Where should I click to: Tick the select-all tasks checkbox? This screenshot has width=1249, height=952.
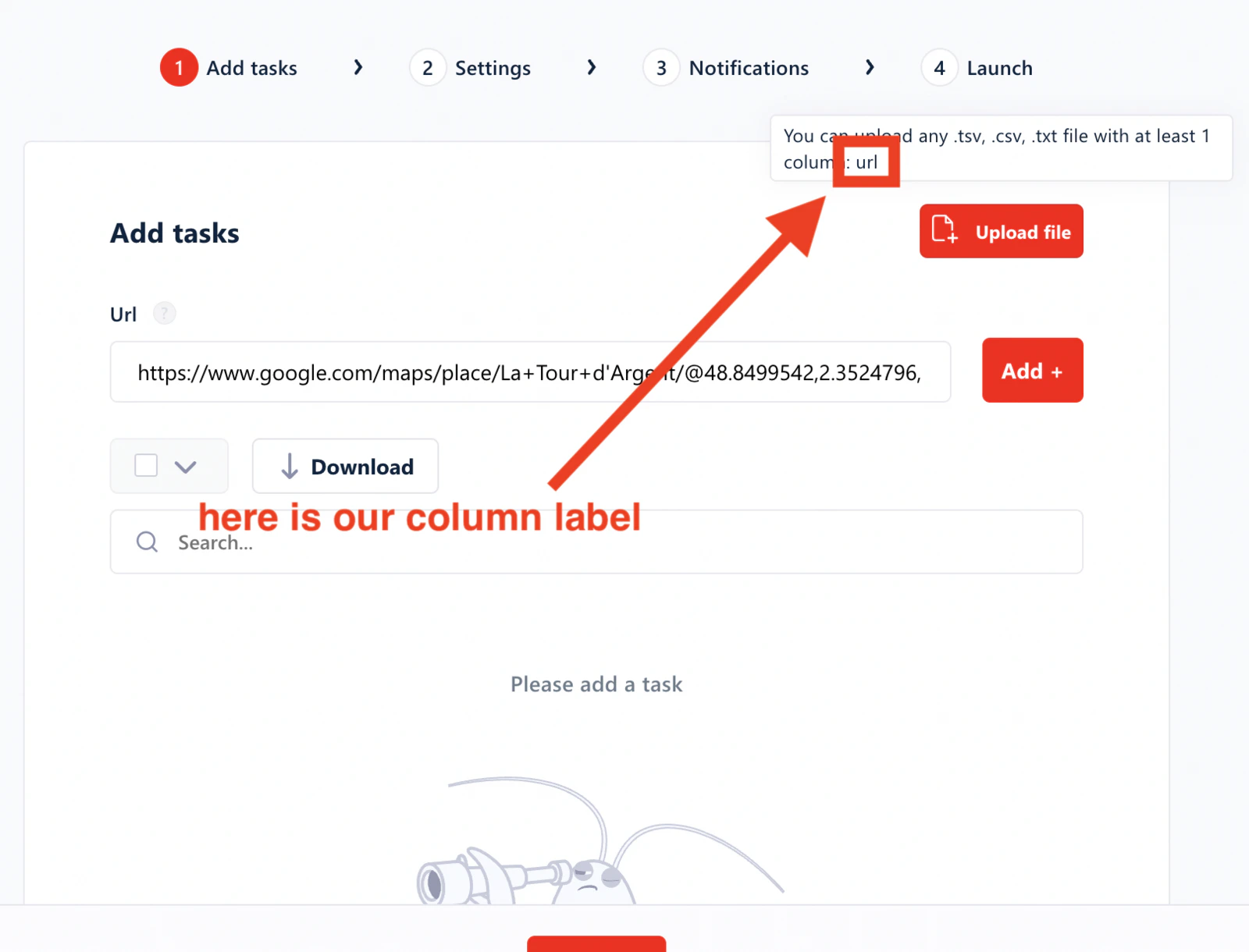146,466
